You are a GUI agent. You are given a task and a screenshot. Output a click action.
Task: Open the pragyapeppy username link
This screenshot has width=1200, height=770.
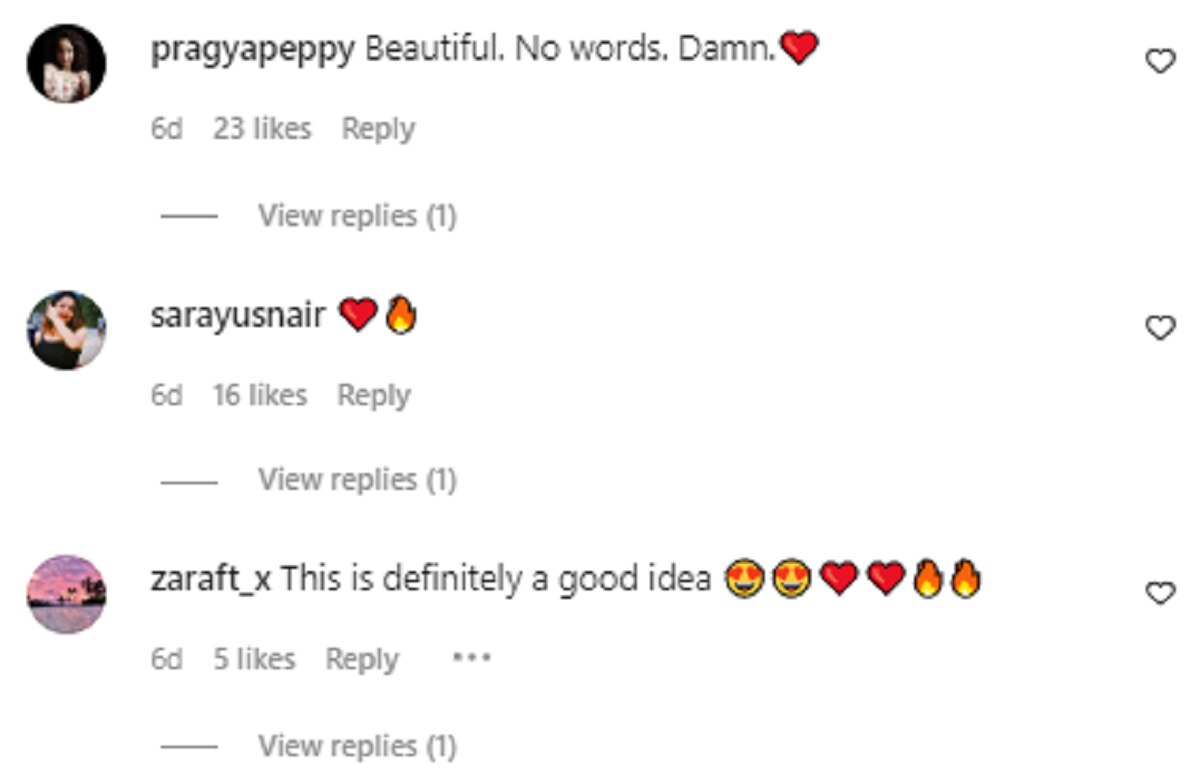253,50
